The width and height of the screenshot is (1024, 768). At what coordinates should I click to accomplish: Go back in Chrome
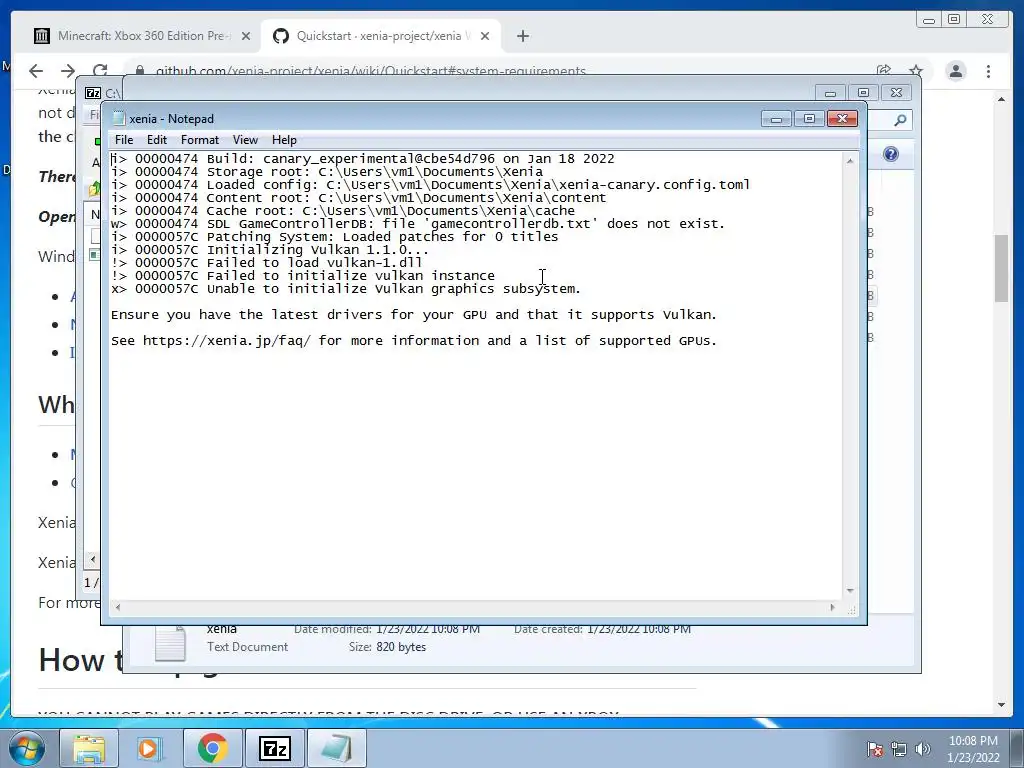36,71
